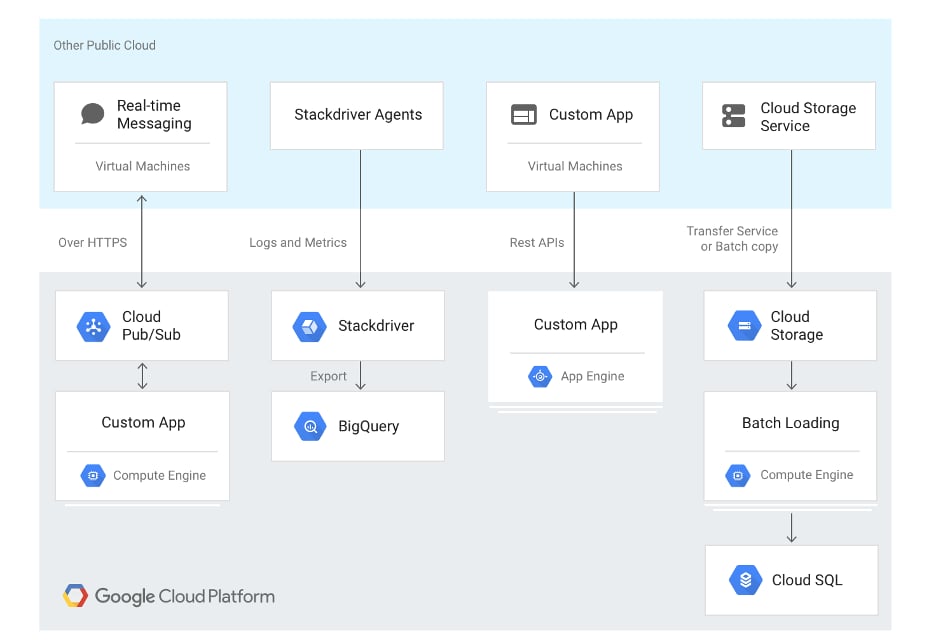Click the "Google Cloud Platform" wordmark text
This screenshot has height=640, width=936.
[184, 596]
